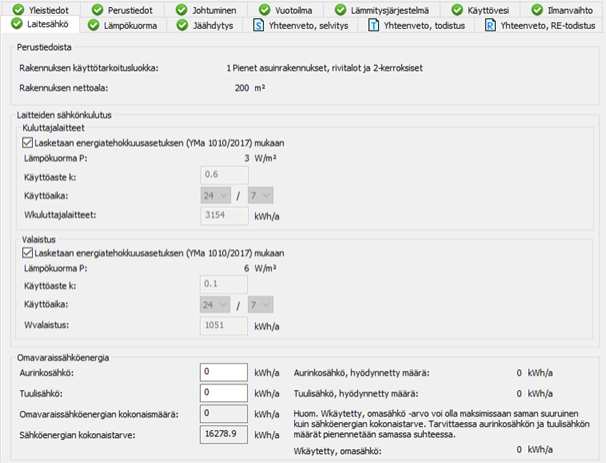This screenshot has height=463, width=606.
Task: Click the Valaistus Käyttöaste k field
Action: (224, 284)
